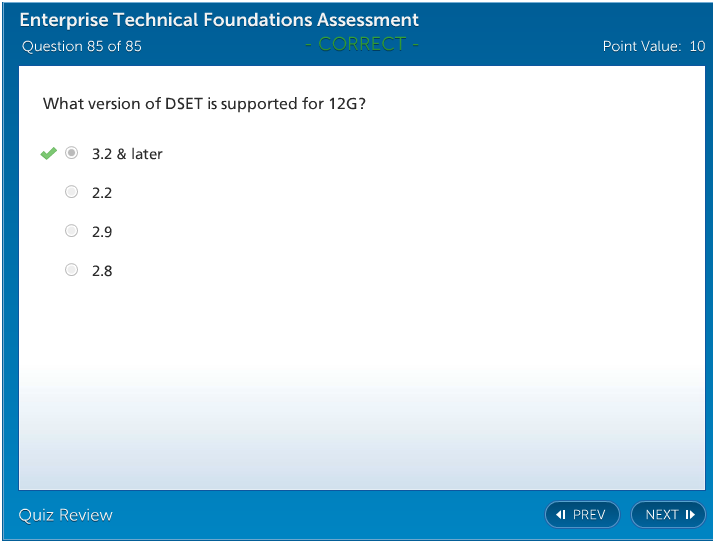Click the "2.2" answer text
This screenshot has height=541, width=713.
(102, 193)
